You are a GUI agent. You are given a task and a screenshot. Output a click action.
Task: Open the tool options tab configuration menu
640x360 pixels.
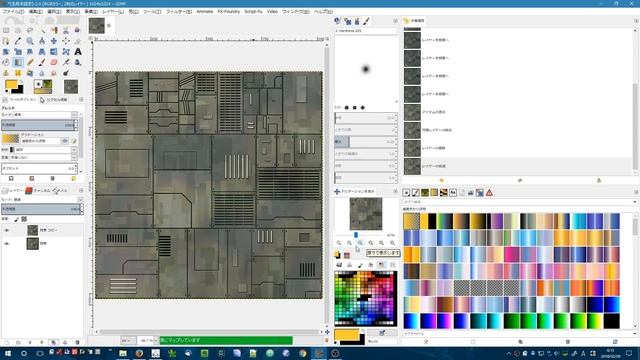coord(81,100)
